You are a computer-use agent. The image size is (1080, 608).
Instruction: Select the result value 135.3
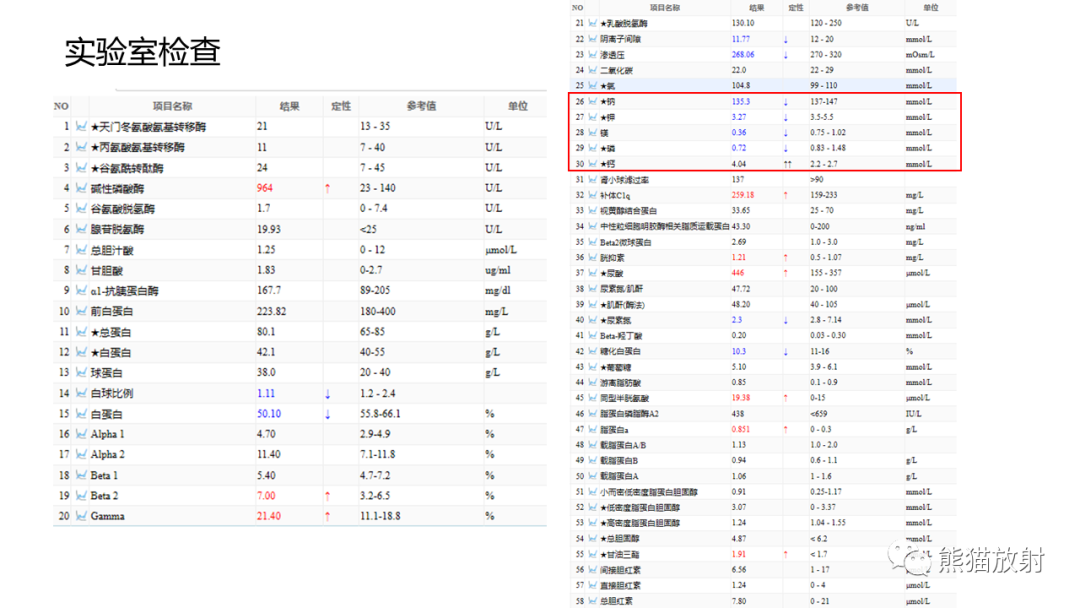pyautogui.click(x=740, y=101)
